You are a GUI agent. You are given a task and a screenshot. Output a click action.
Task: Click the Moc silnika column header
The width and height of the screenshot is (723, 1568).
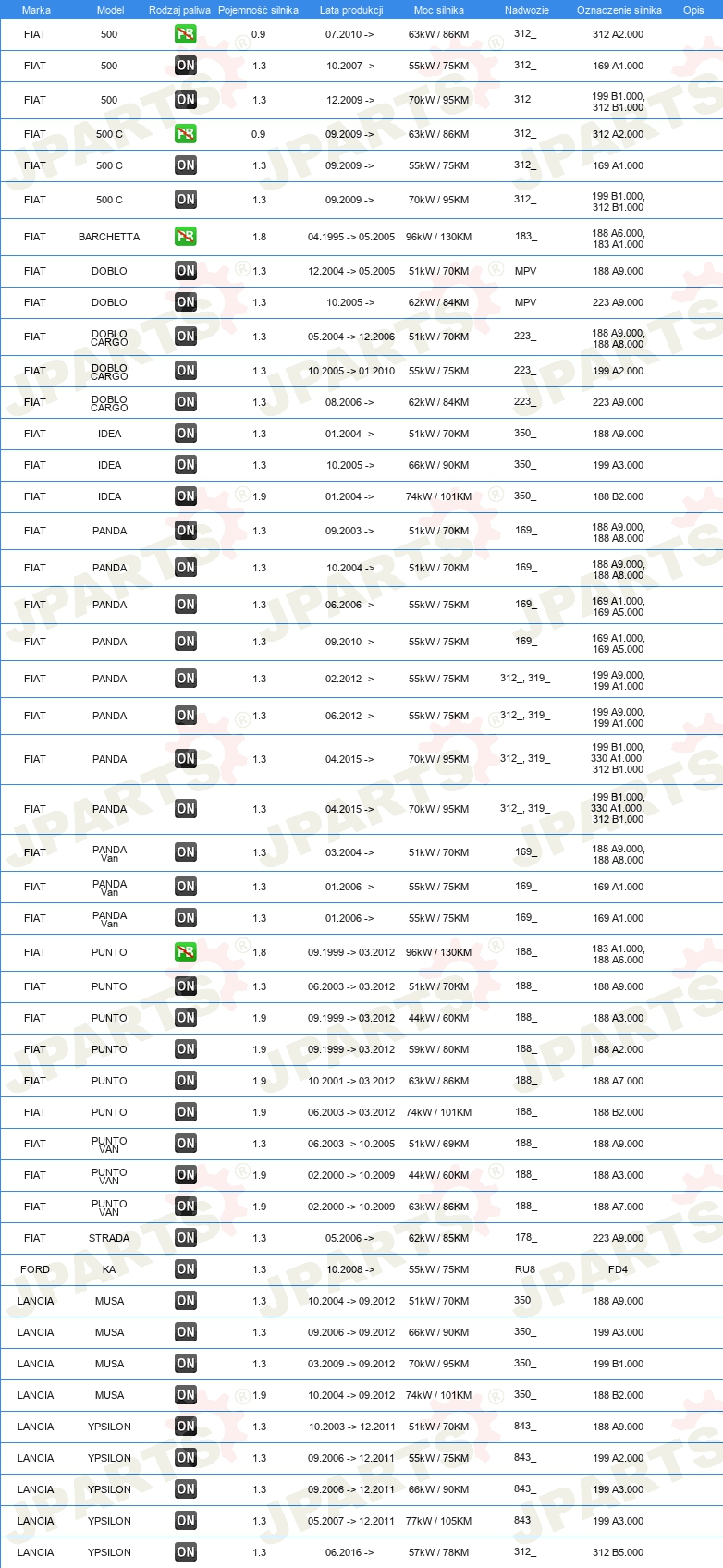pyautogui.click(x=439, y=10)
